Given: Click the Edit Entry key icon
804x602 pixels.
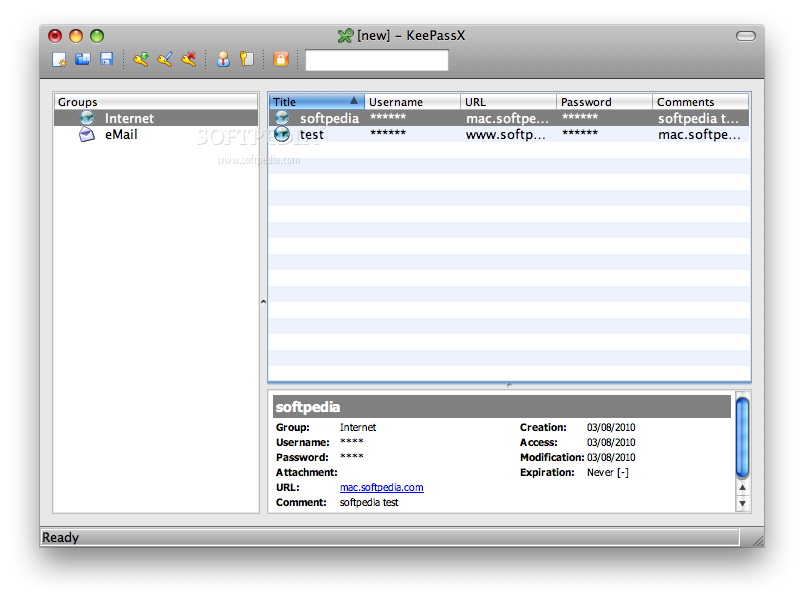Looking at the screenshot, I should pyautogui.click(x=164, y=60).
